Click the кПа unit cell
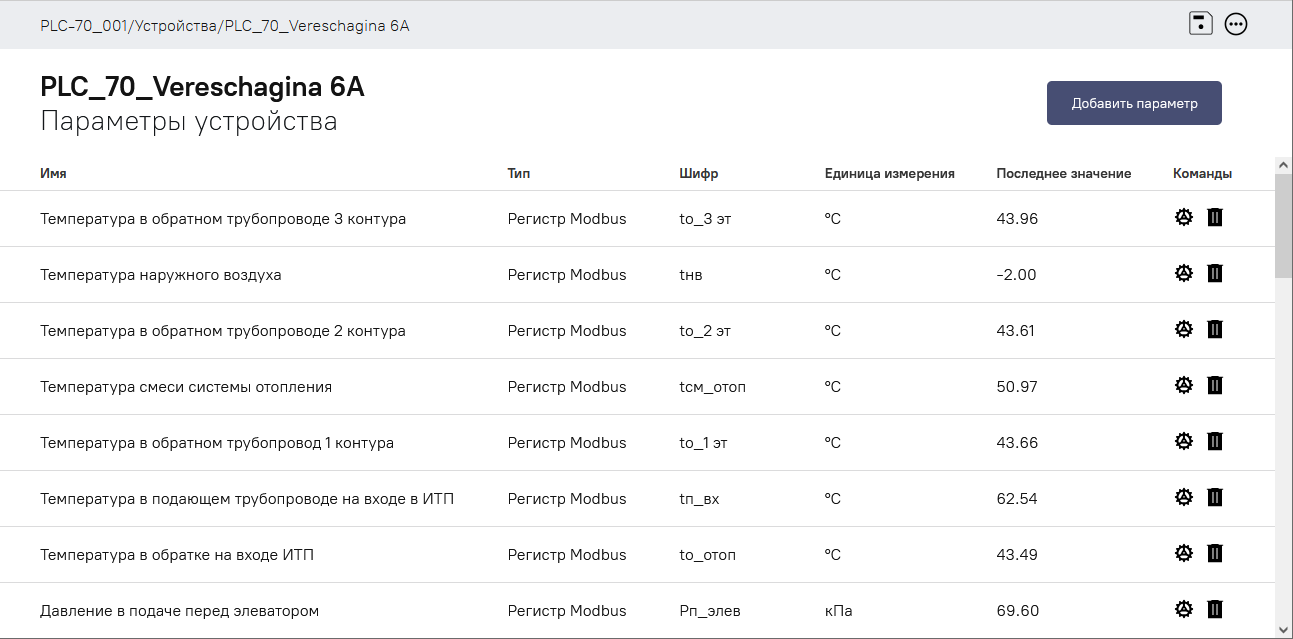This screenshot has height=639, width=1293. (x=838, y=610)
